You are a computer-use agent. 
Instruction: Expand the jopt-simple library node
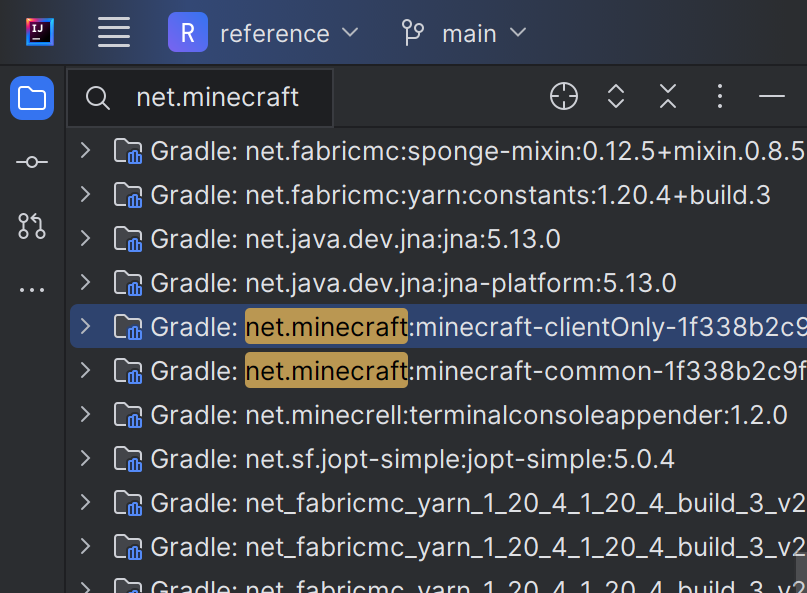pos(86,459)
